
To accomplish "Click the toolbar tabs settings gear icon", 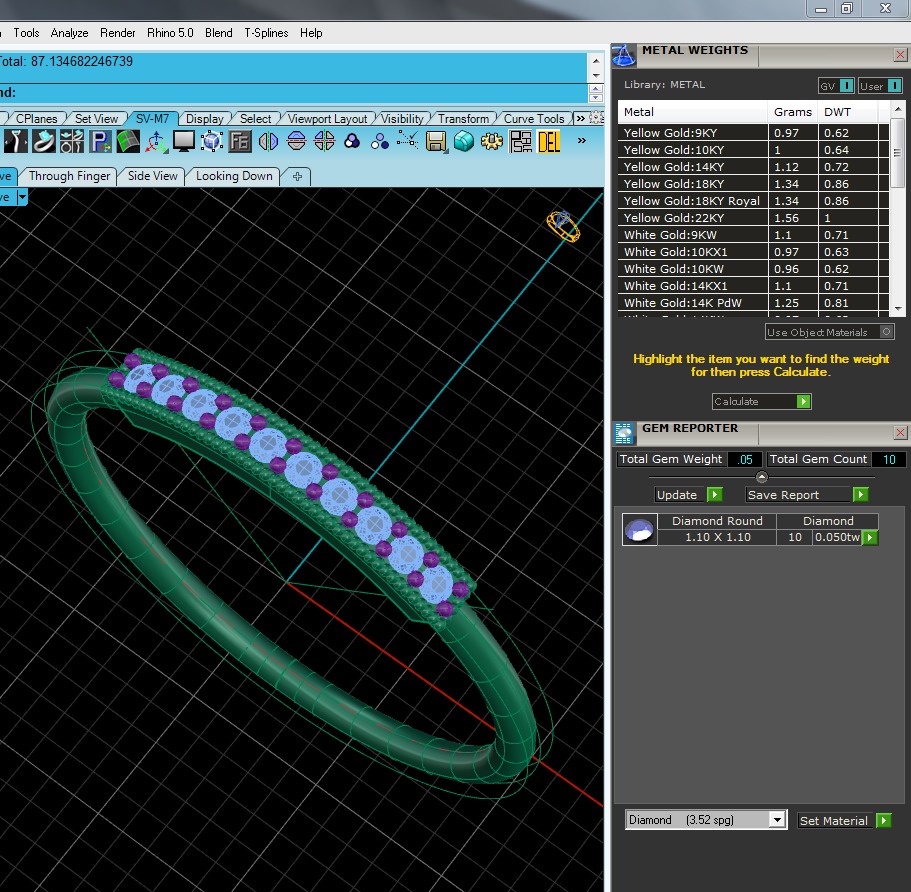I will [596, 117].
